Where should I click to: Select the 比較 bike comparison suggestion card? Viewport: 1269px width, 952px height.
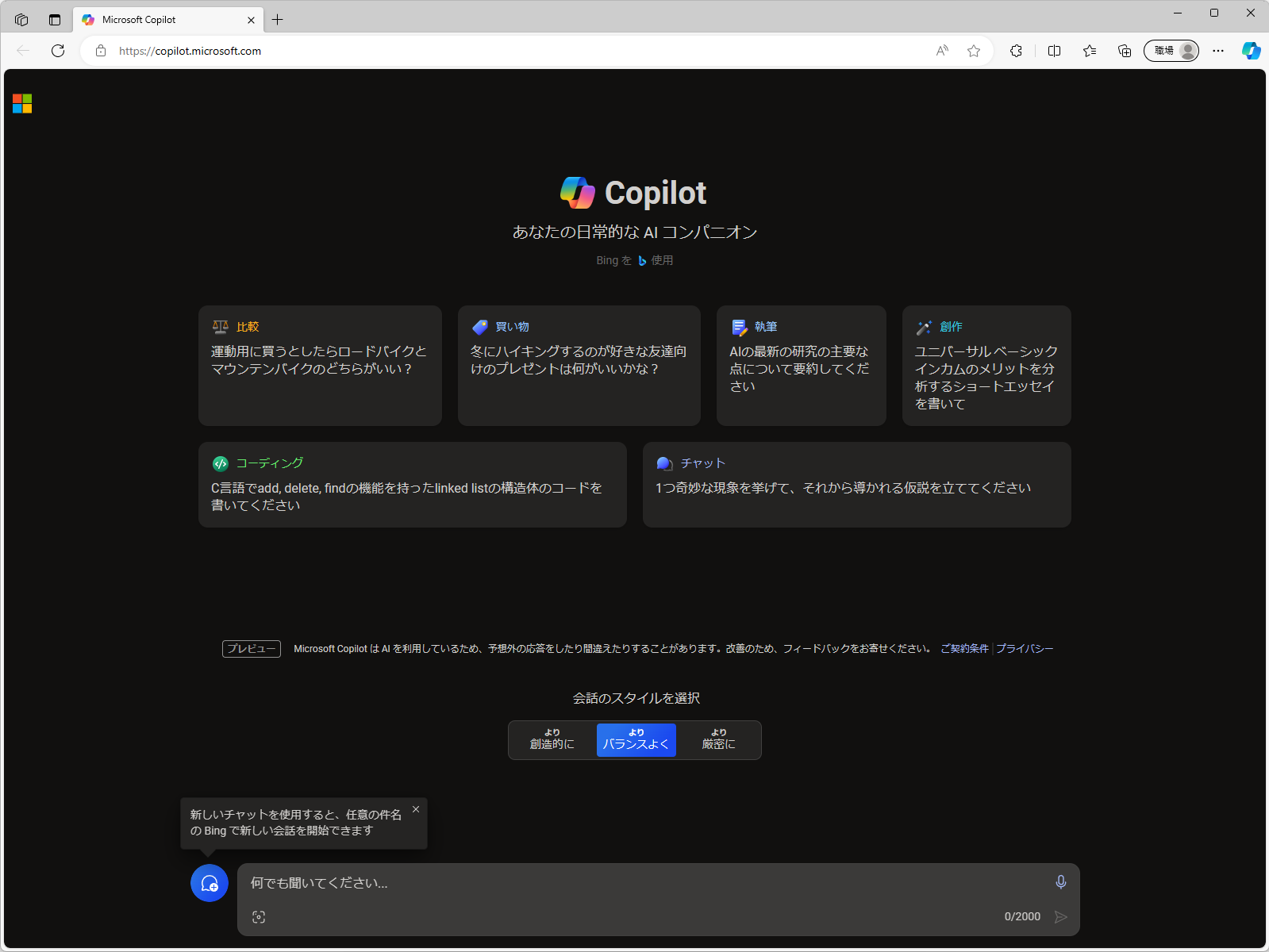320,366
